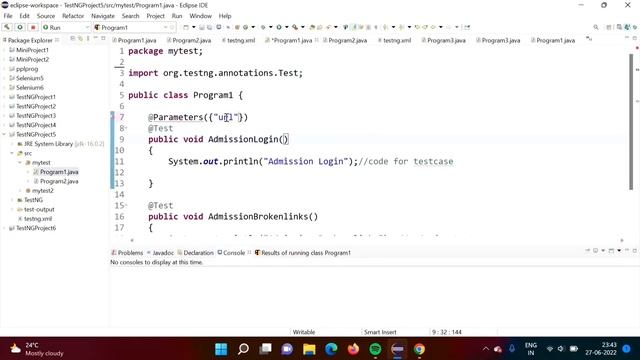The height and width of the screenshot is (360, 640).
Task: Switch to the Declaration tab
Action: [x=196, y=253]
